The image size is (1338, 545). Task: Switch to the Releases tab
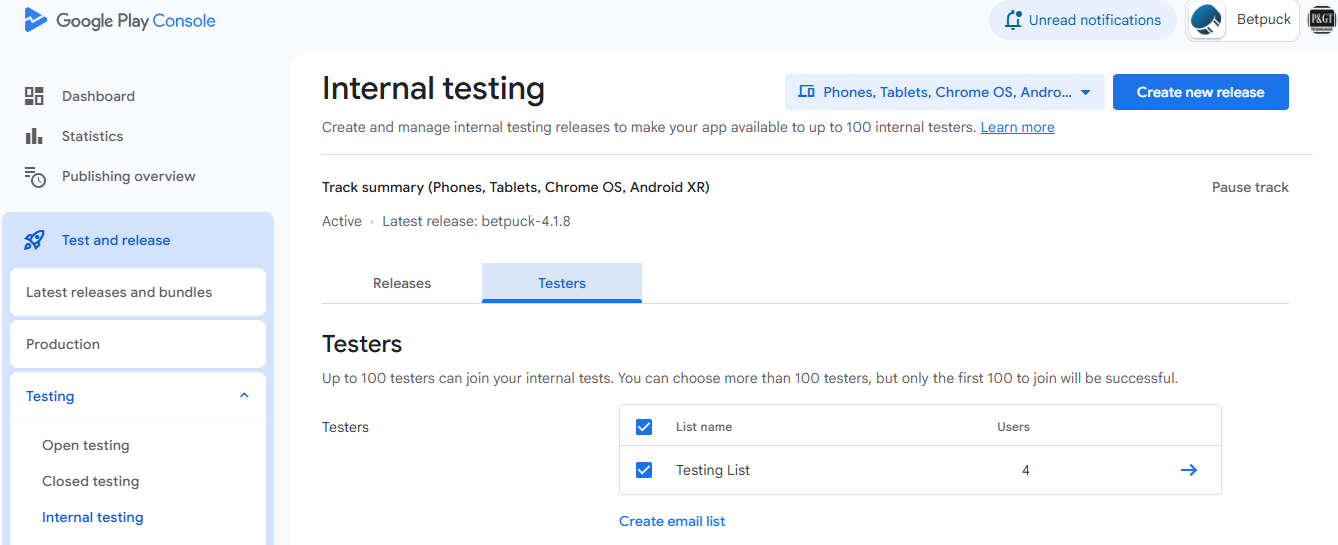tap(402, 283)
